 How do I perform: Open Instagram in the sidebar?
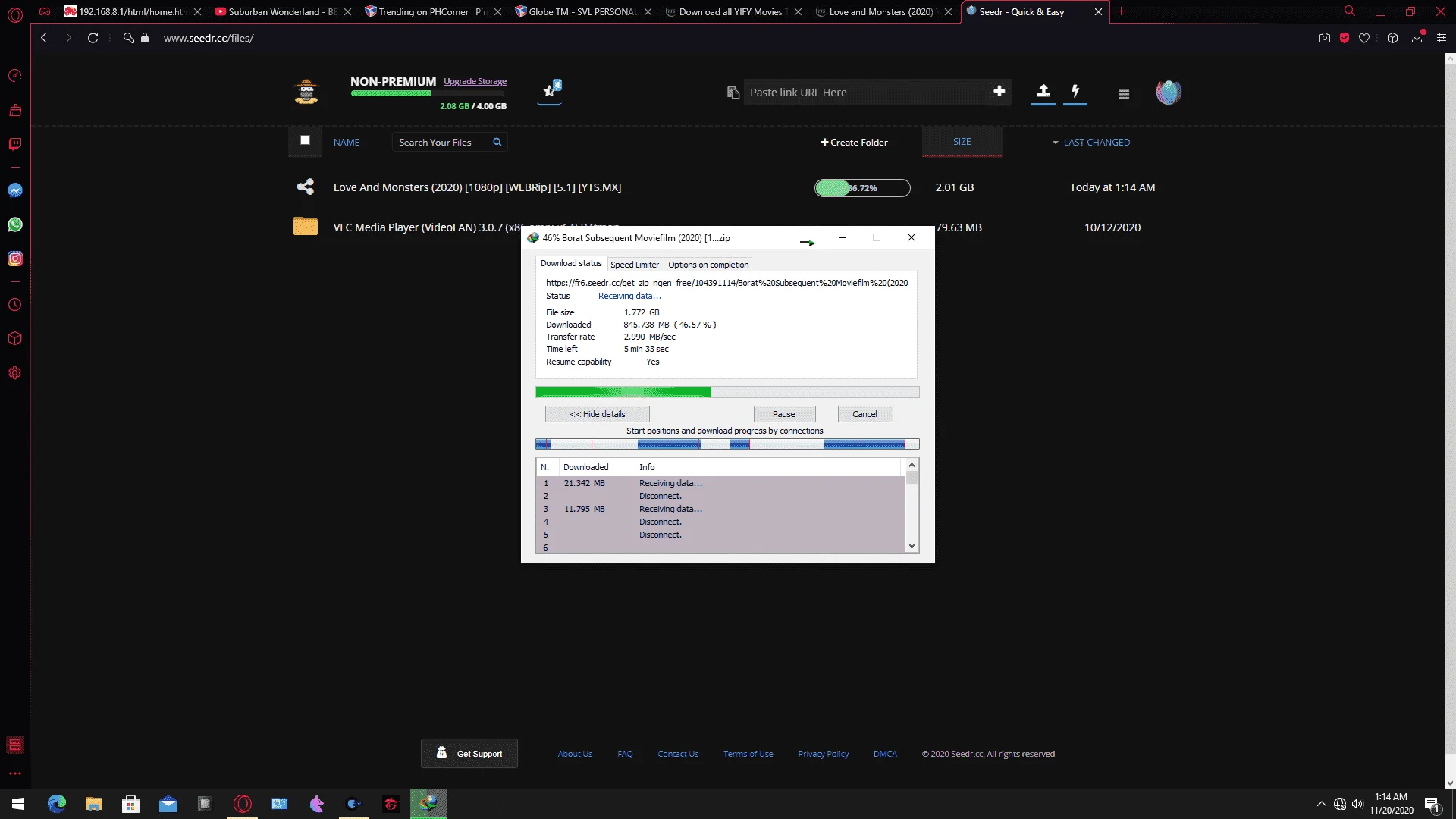tap(15, 259)
